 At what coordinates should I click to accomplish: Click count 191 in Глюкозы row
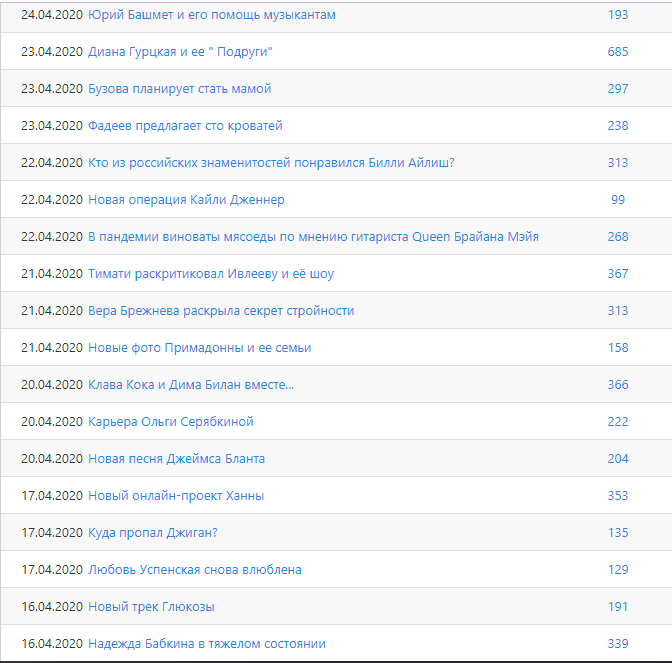[618, 607]
